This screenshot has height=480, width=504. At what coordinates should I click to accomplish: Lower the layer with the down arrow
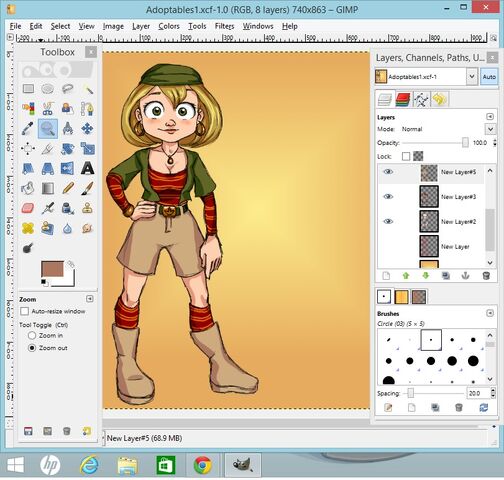coord(426,276)
